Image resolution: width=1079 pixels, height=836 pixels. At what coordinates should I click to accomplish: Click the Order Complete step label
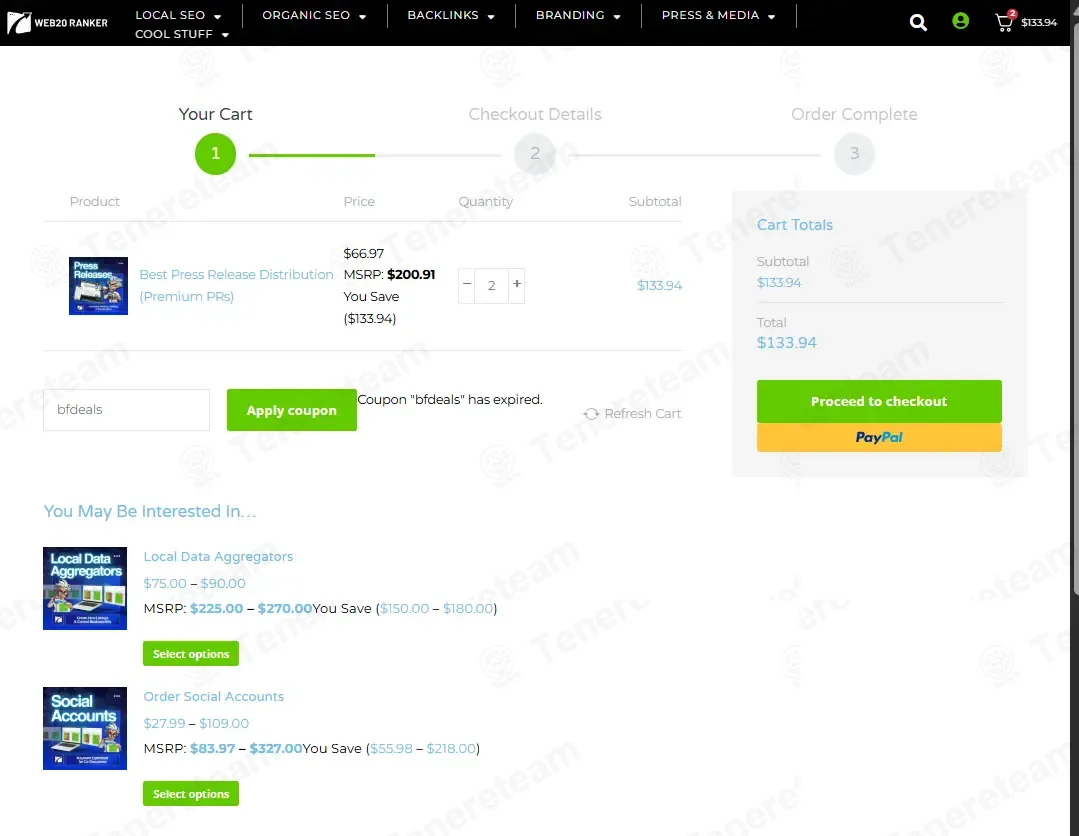[854, 114]
